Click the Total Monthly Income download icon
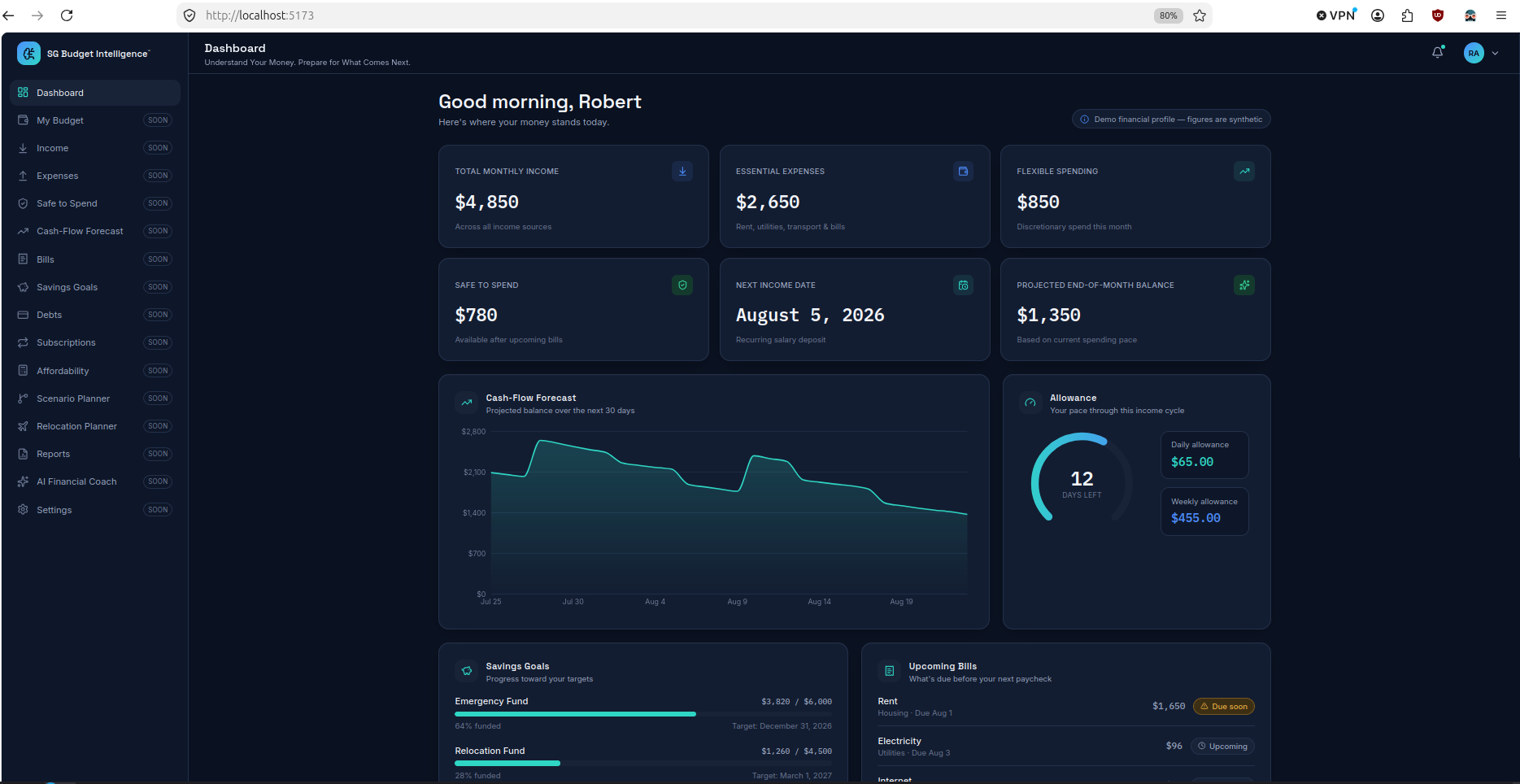This screenshot has width=1520, height=784. (x=682, y=172)
